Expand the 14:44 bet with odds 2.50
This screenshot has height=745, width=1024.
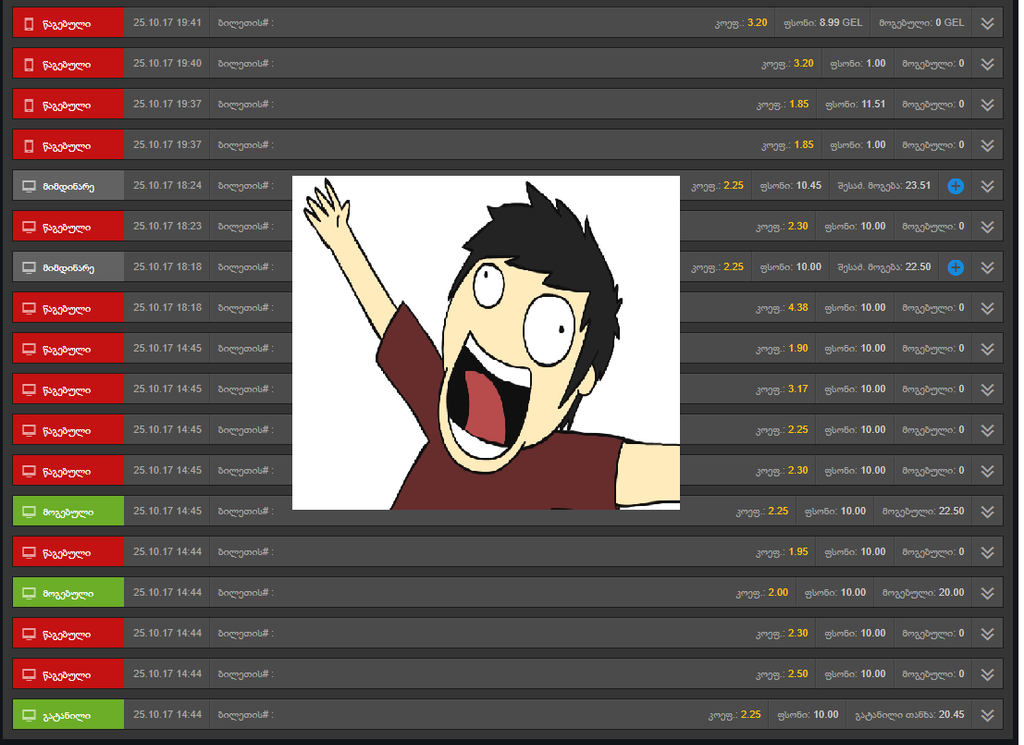point(987,674)
